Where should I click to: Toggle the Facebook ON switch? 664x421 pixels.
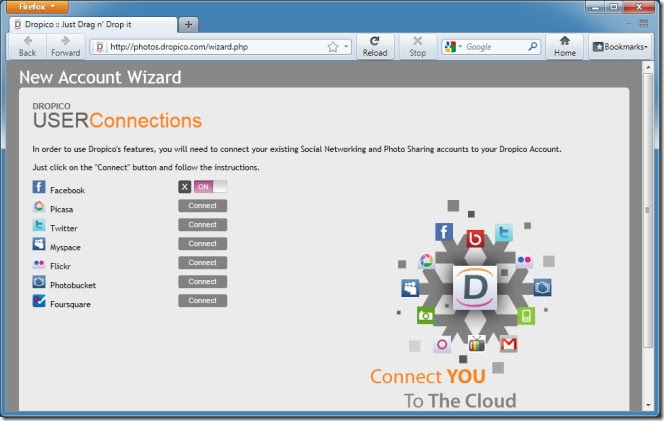(210, 187)
